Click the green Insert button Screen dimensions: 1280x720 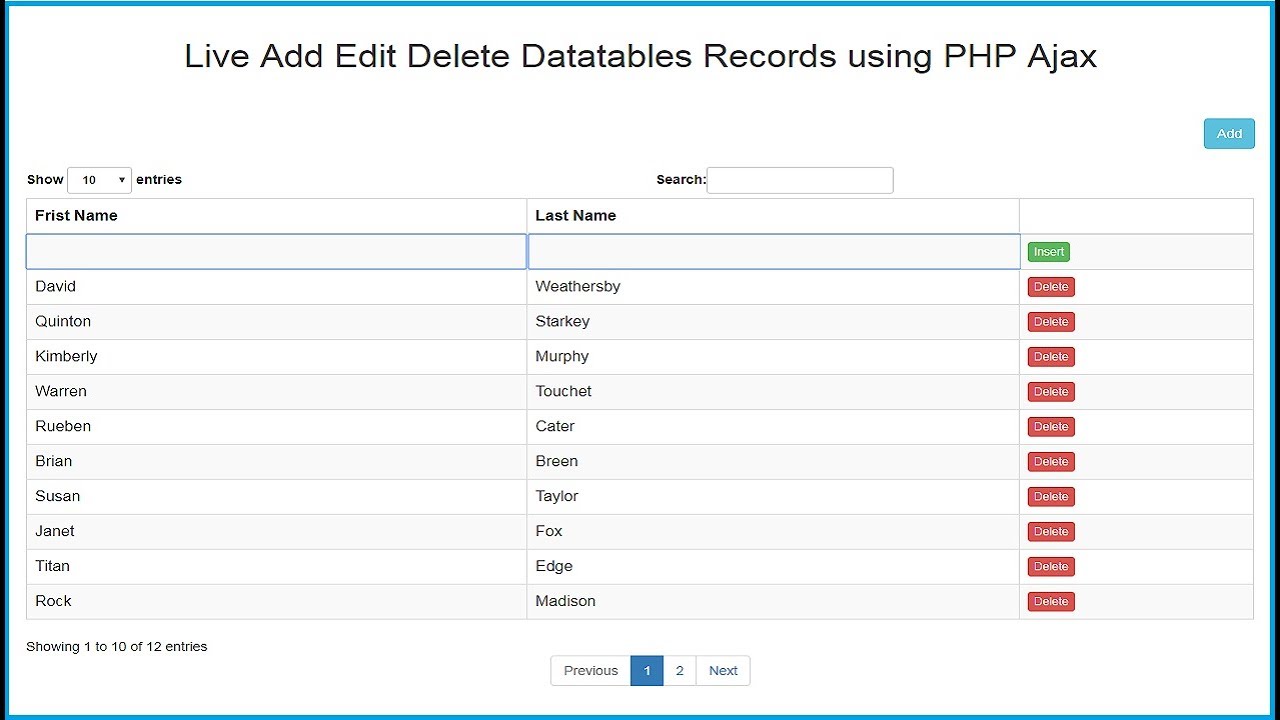coord(1048,252)
